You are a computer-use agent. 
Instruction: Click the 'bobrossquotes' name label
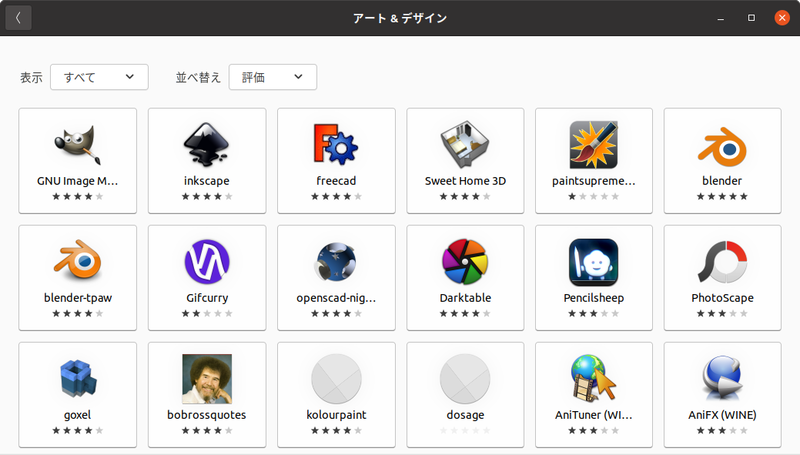click(x=207, y=415)
